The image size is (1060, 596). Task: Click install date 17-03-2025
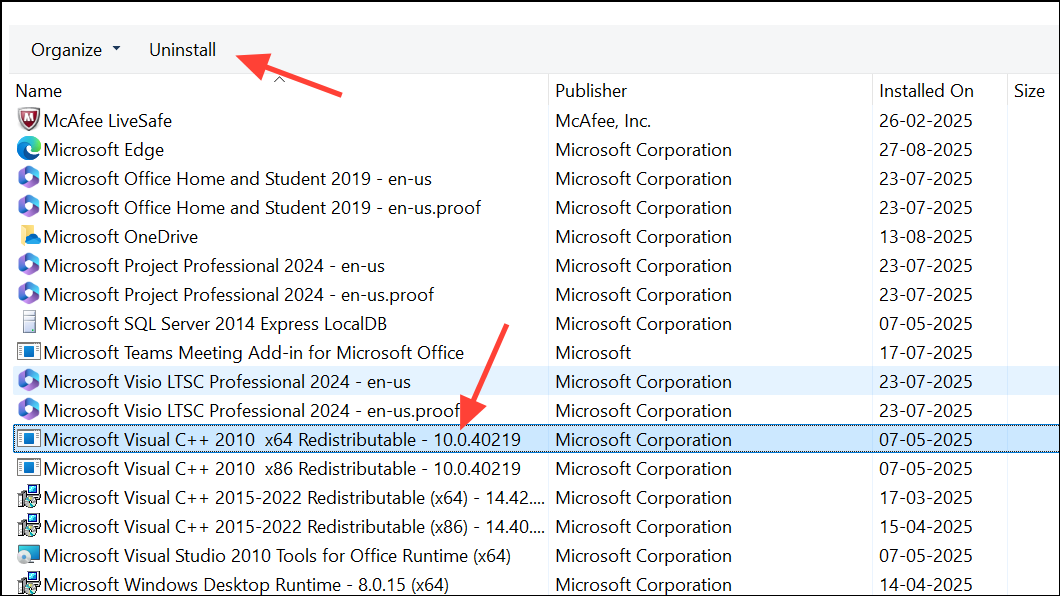click(925, 498)
